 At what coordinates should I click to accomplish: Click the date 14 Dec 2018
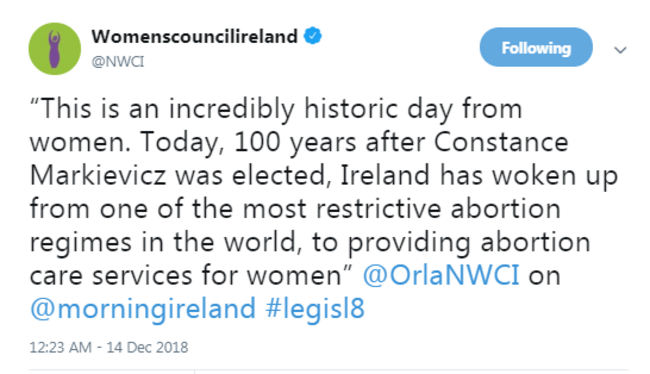[x=148, y=347]
